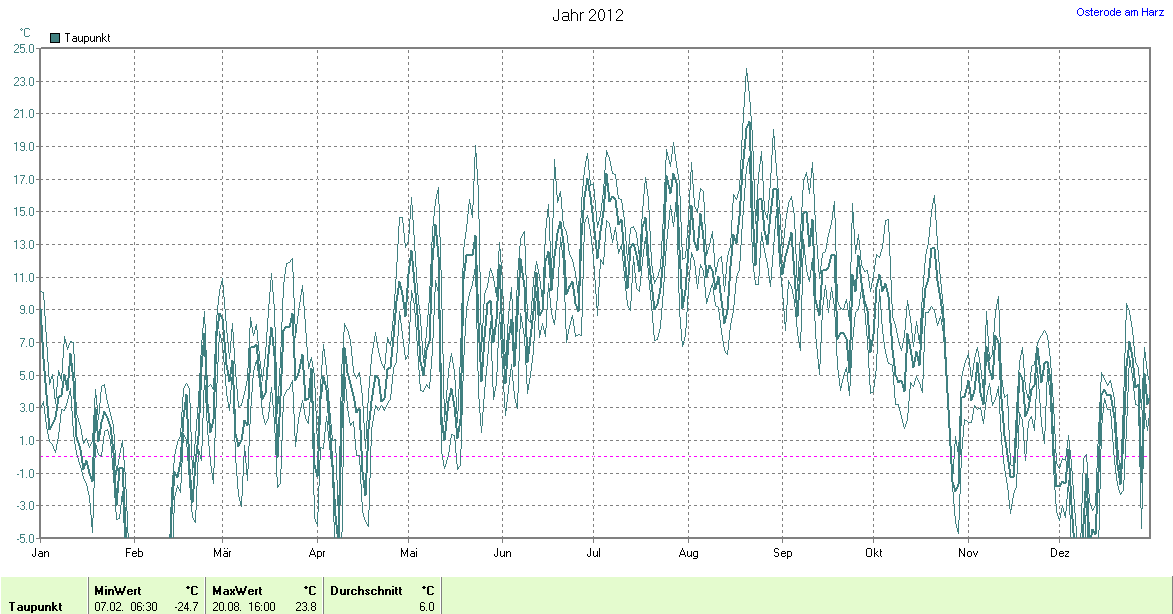The image size is (1173, 614).
Task: Choose the Aug month marker
Action: point(688,553)
